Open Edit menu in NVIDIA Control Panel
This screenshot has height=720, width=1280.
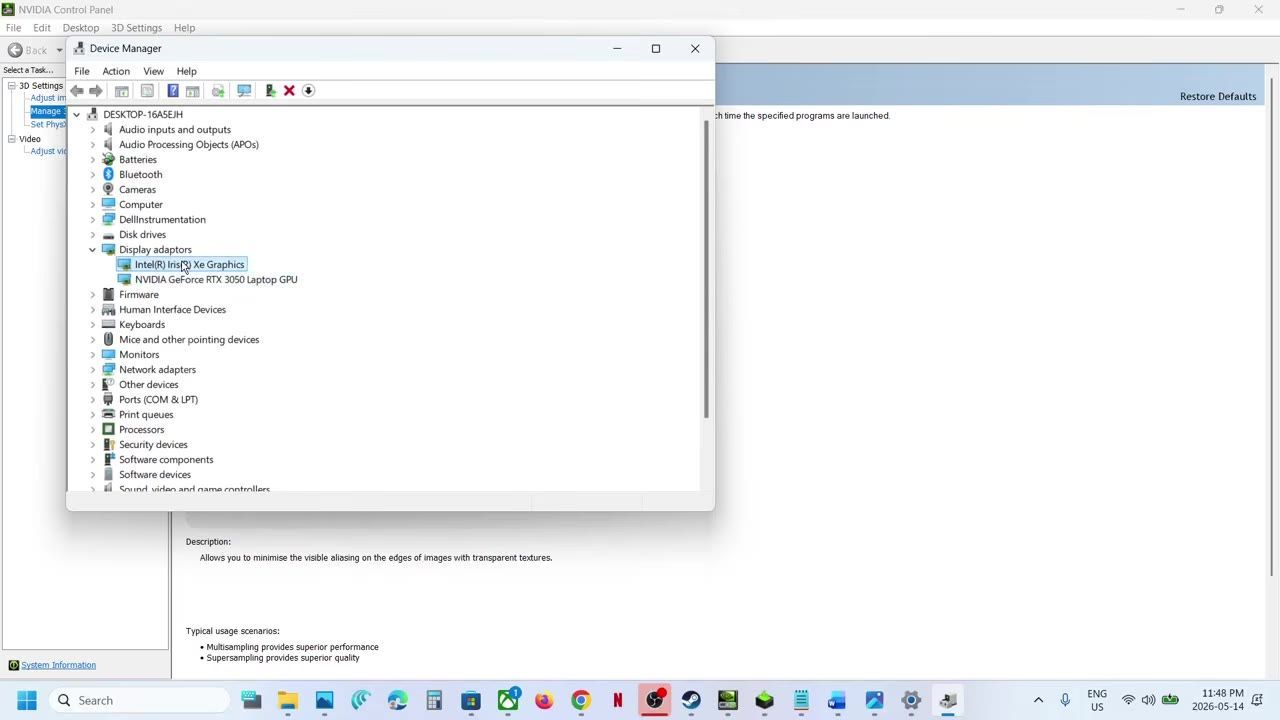pyautogui.click(x=42, y=28)
